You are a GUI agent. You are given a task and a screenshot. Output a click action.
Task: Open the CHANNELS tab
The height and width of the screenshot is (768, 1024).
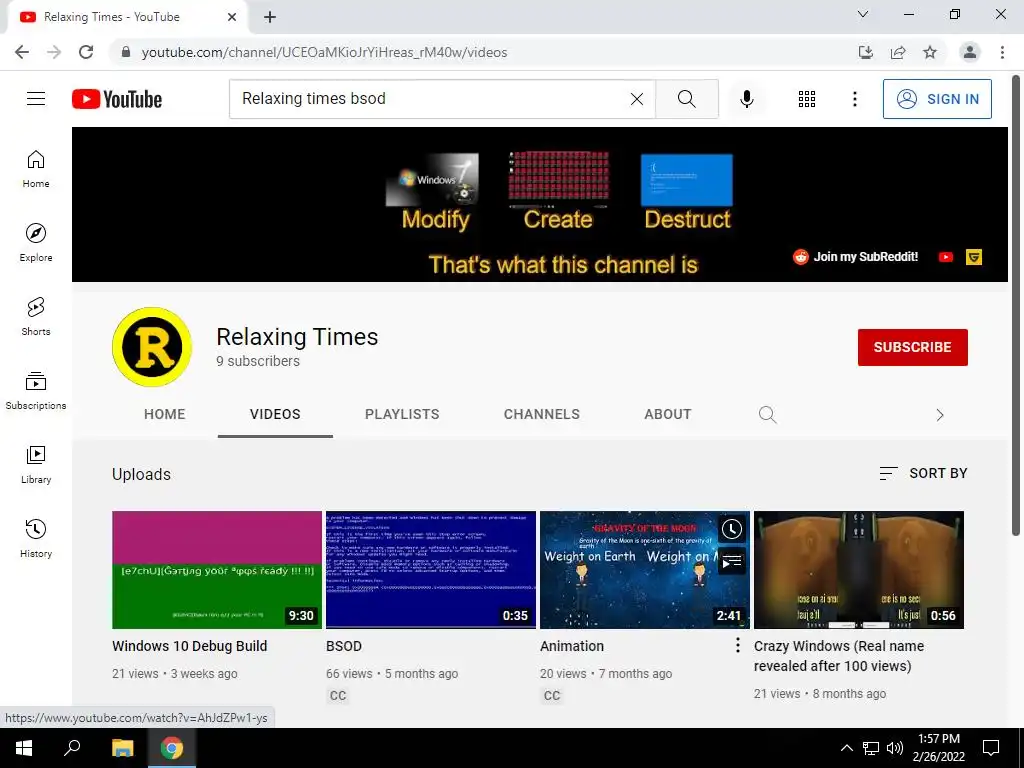coord(541,414)
